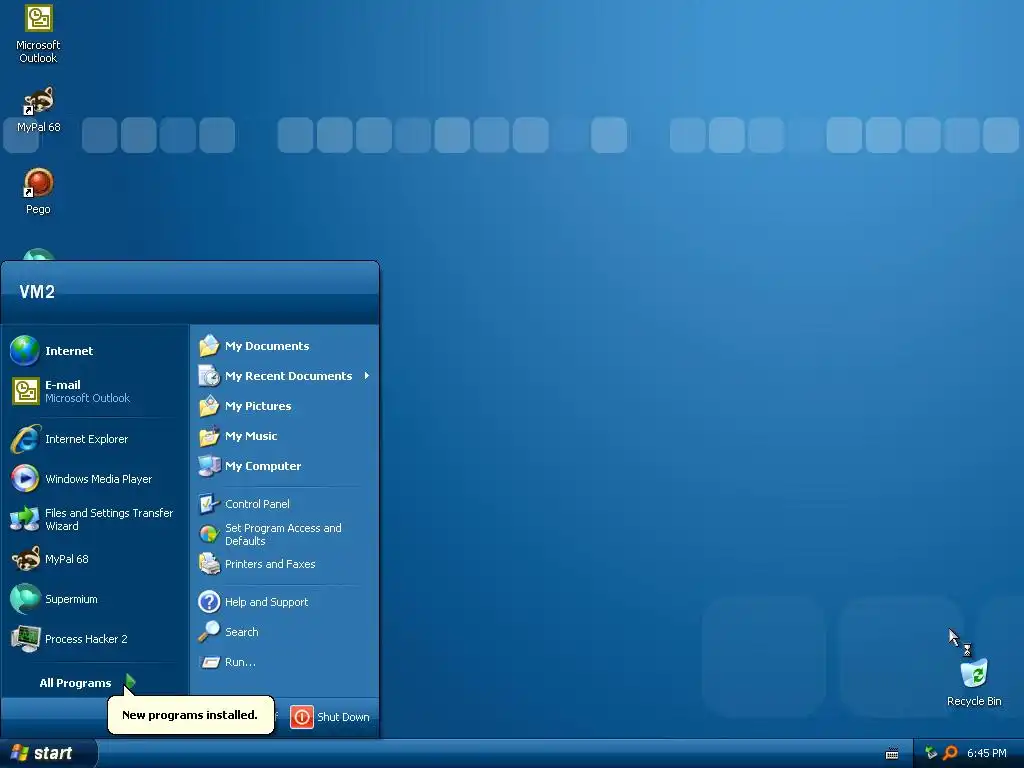Click the start button on the taskbar
Screen dimensions: 1024x768
pyautogui.click(x=47, y=753)
